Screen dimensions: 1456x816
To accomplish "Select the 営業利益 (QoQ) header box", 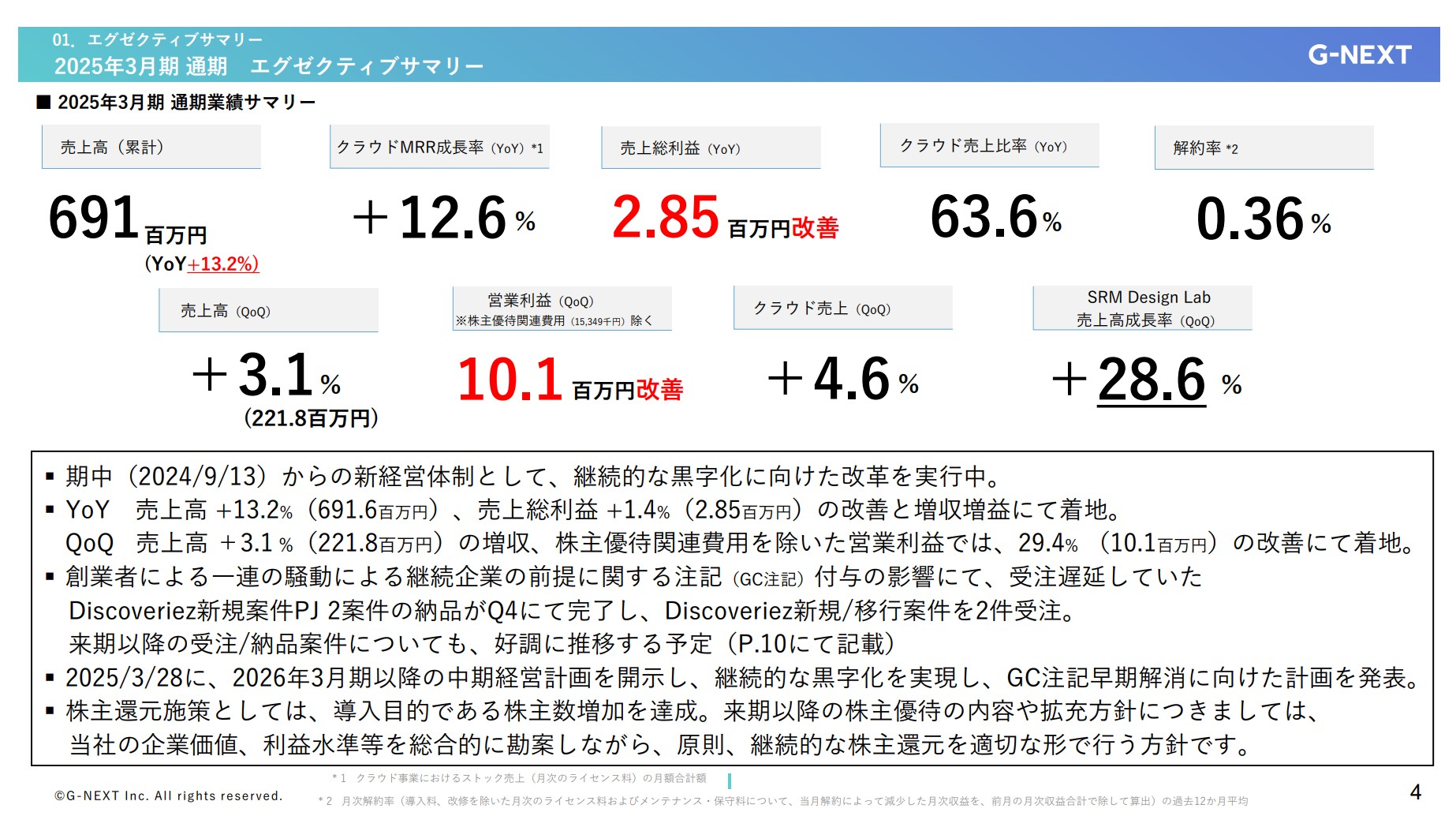I will [x=562, y=309].
